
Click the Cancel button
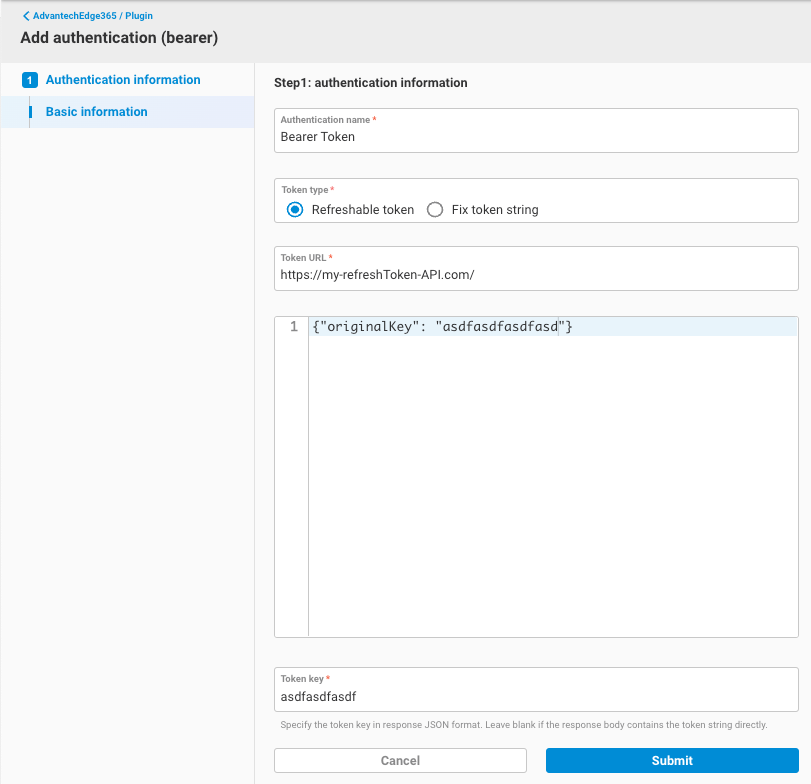400,760
